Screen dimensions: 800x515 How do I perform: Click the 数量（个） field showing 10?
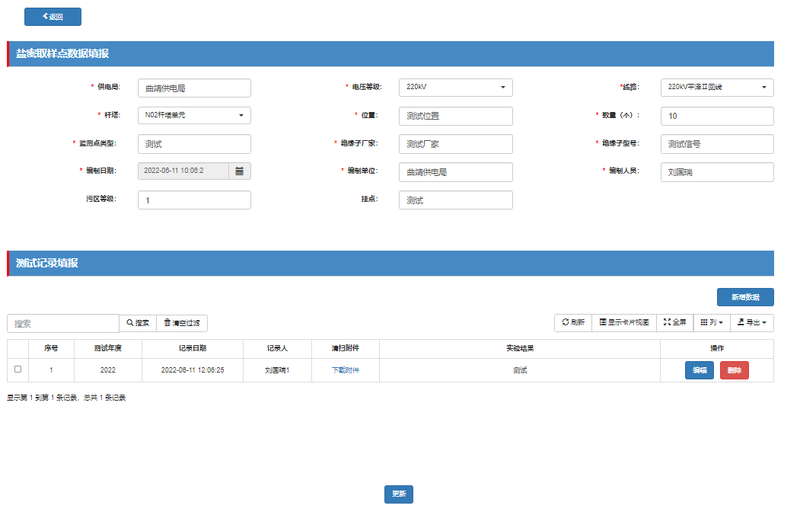tap(717, 116)
